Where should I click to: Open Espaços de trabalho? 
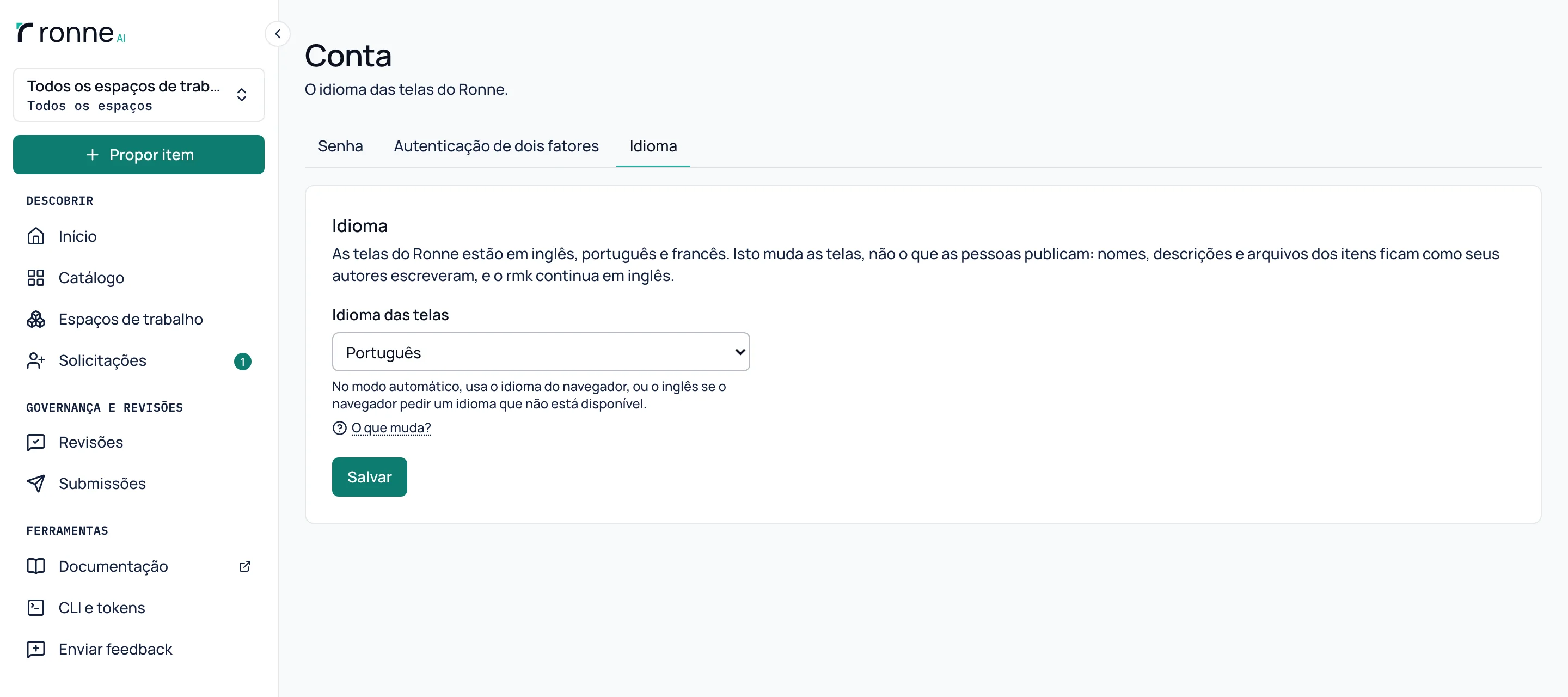click(139, 319)
